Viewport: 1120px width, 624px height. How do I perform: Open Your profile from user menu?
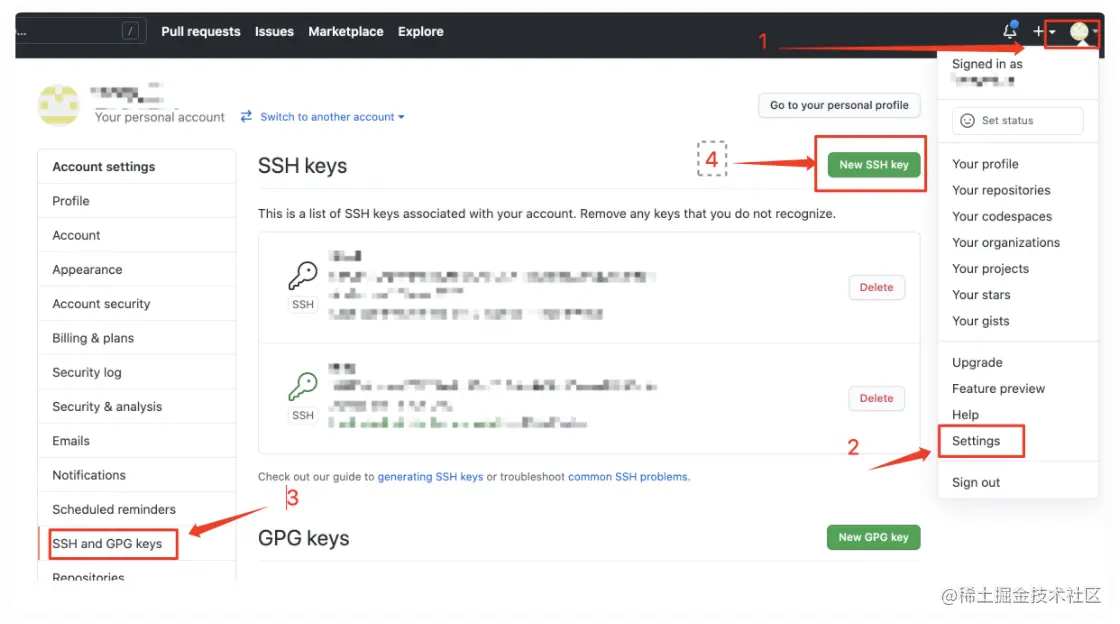pos(985,163)
